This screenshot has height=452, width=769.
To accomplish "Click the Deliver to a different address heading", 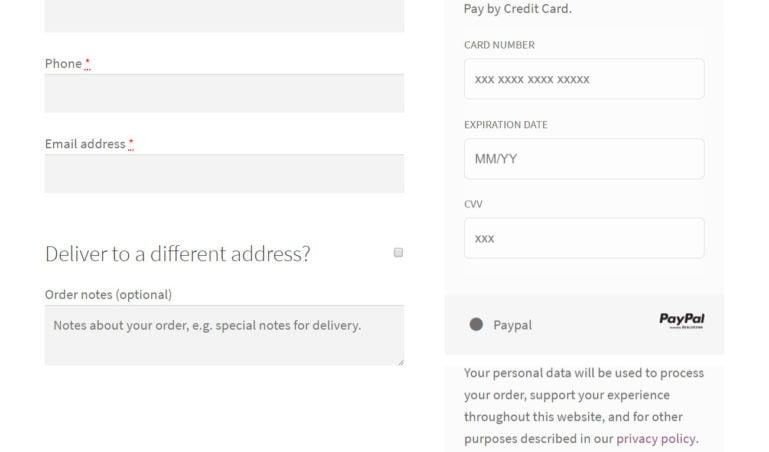I will [178, 253].
